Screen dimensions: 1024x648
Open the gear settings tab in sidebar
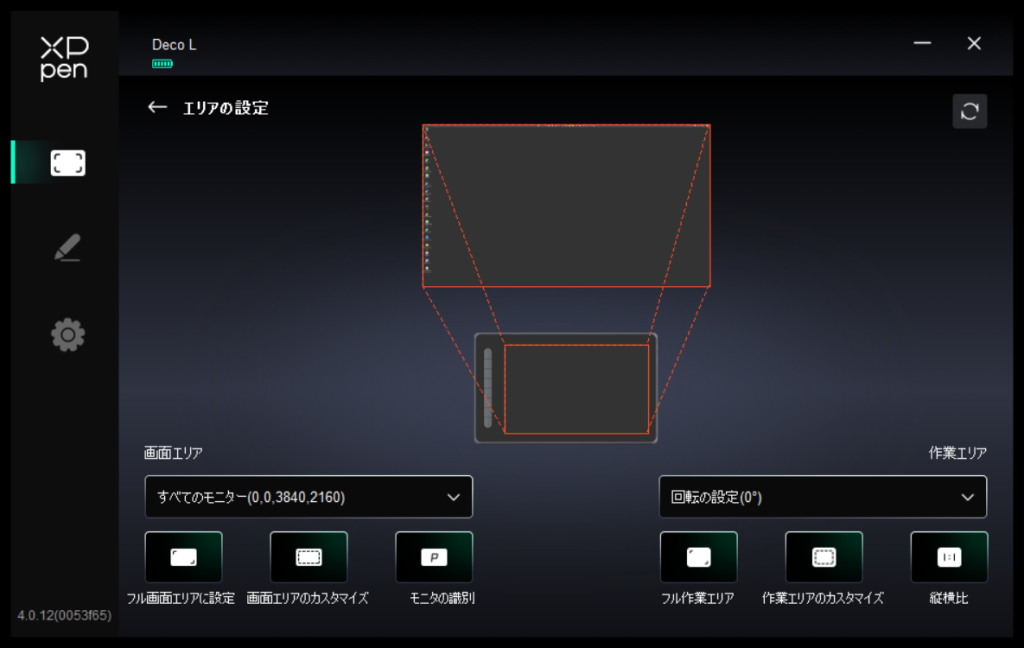68,334
